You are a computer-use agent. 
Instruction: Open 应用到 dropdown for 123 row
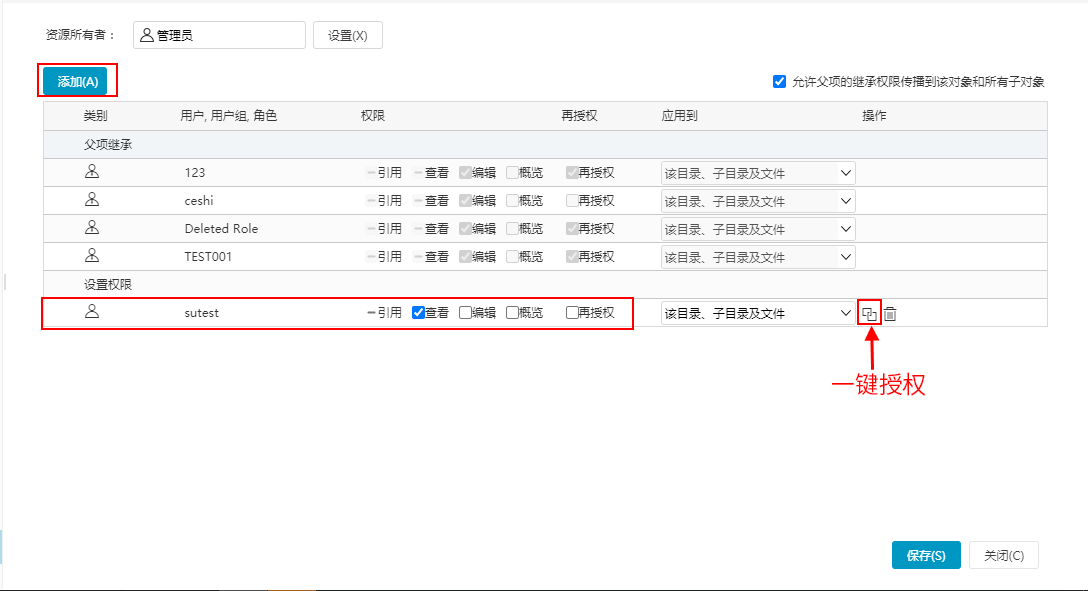pos(758,173)
